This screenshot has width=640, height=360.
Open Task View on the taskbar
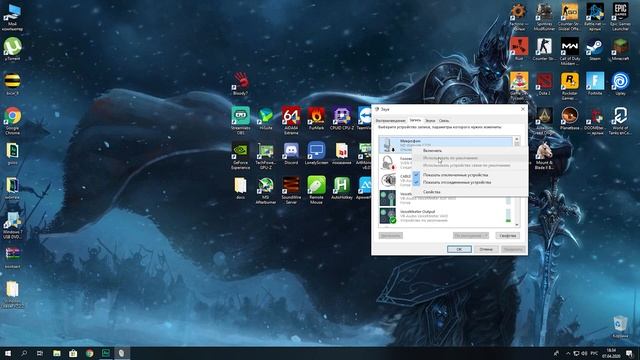pyautogui.click(x=40, y=353)
